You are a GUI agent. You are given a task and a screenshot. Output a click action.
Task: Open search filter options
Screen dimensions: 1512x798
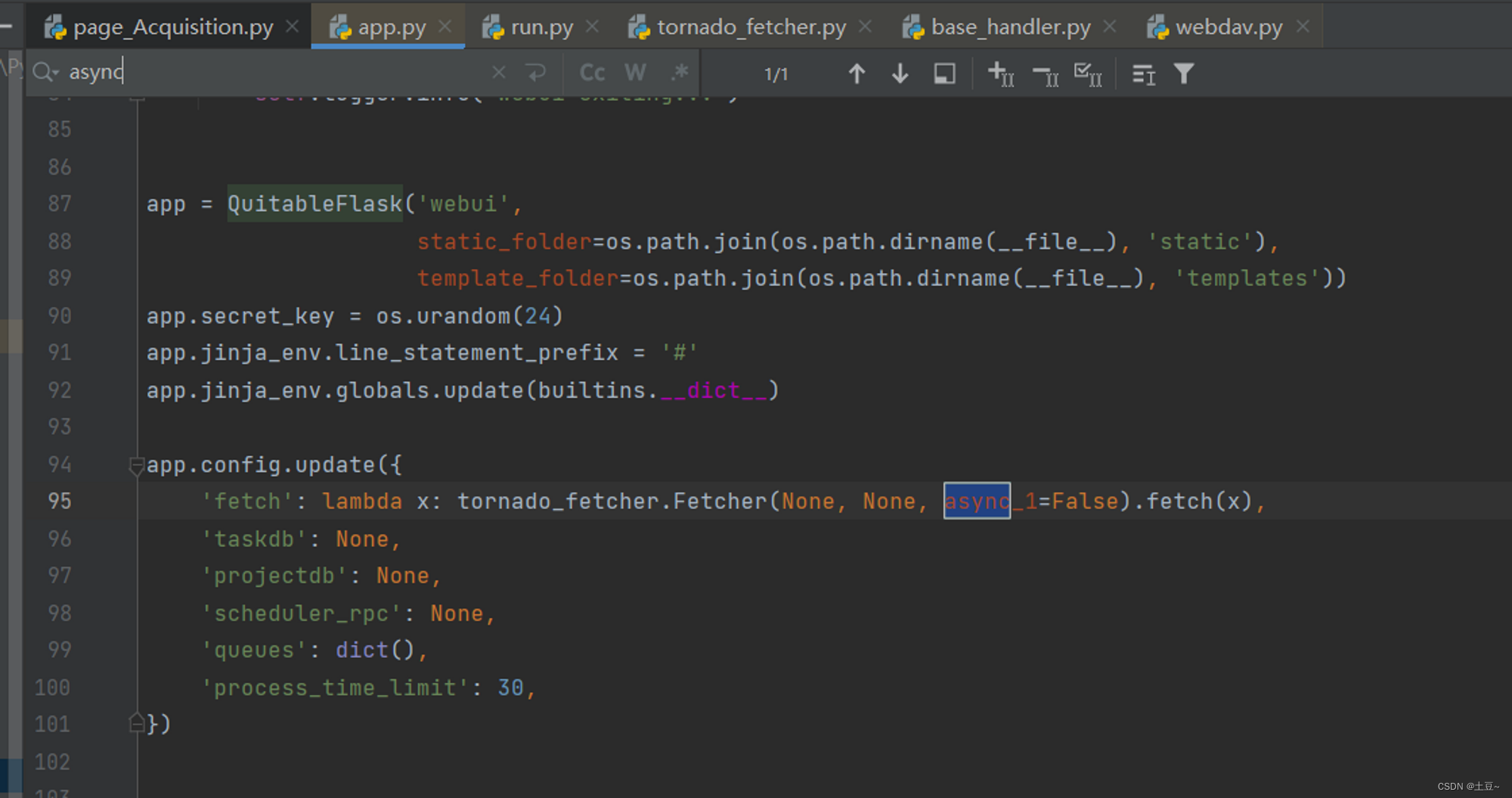(1184, 73)
